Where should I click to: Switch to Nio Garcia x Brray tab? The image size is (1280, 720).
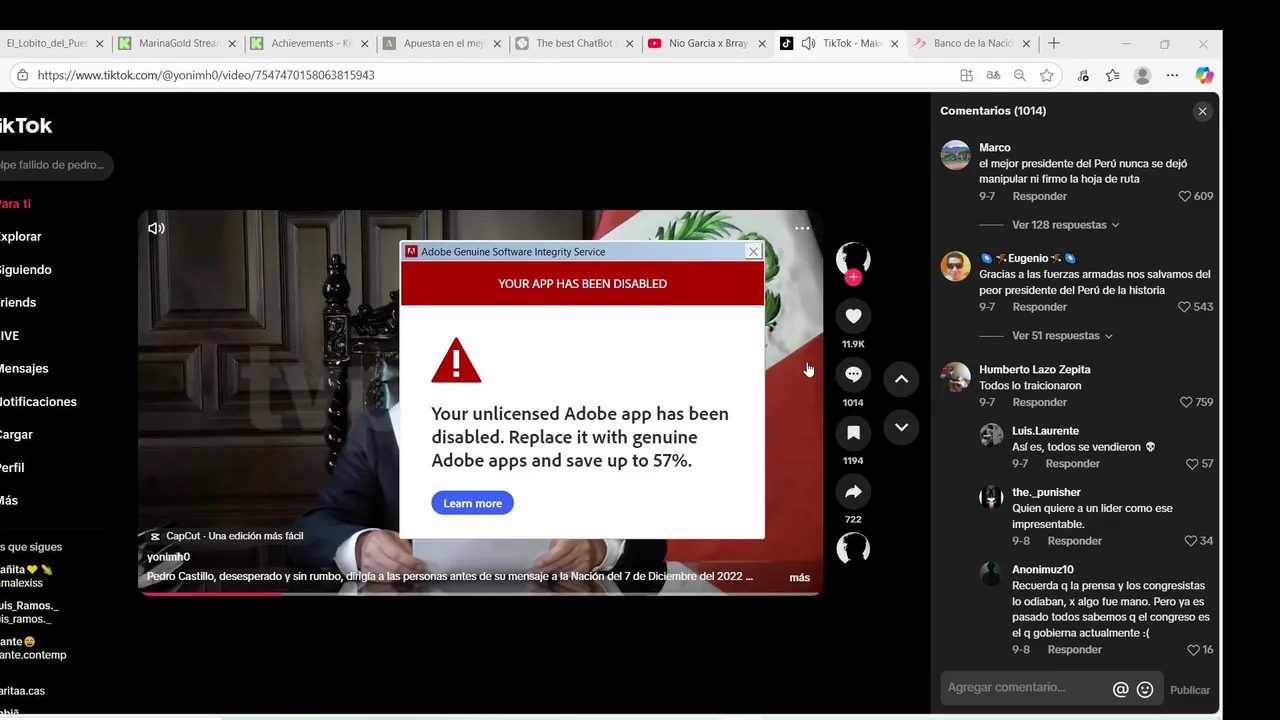tap(704, 44)
